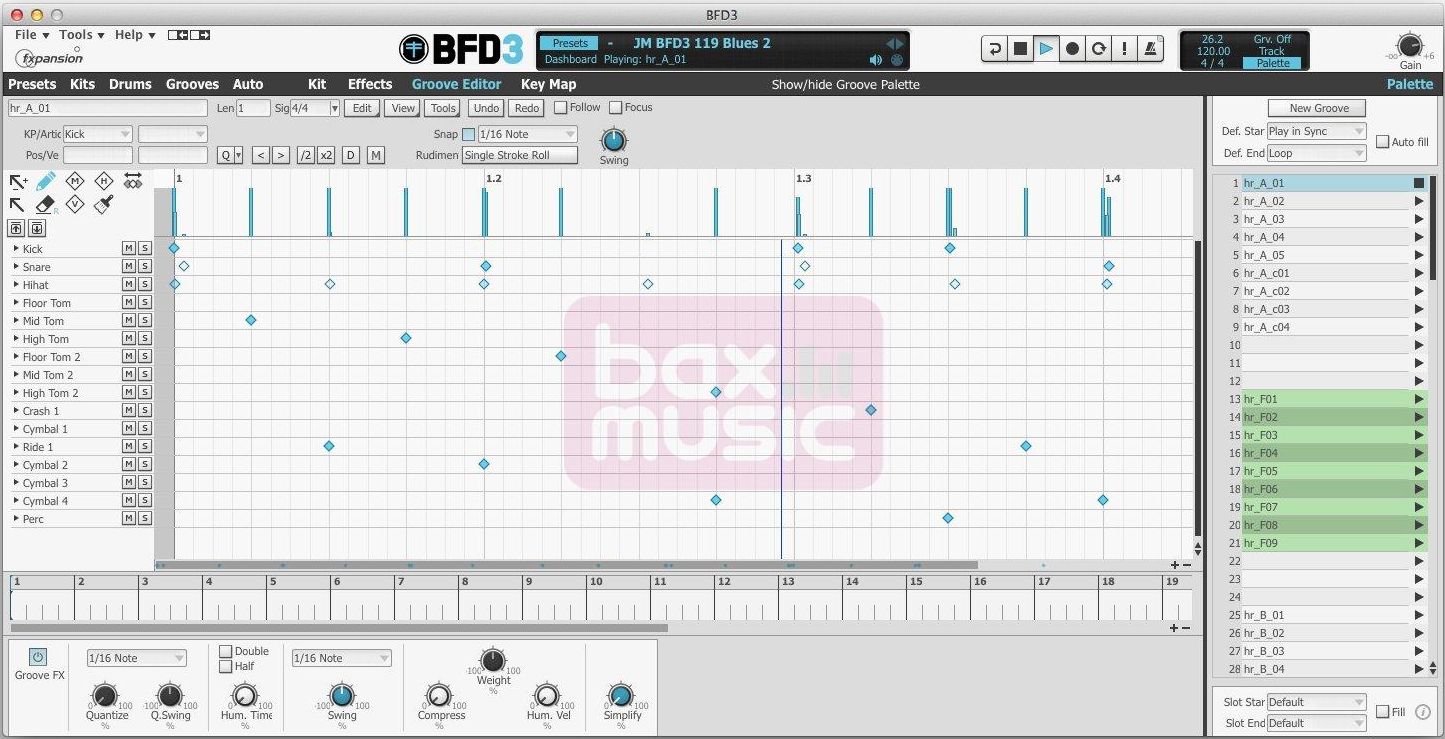Open the Def. End Loop dropdown

1316,153
